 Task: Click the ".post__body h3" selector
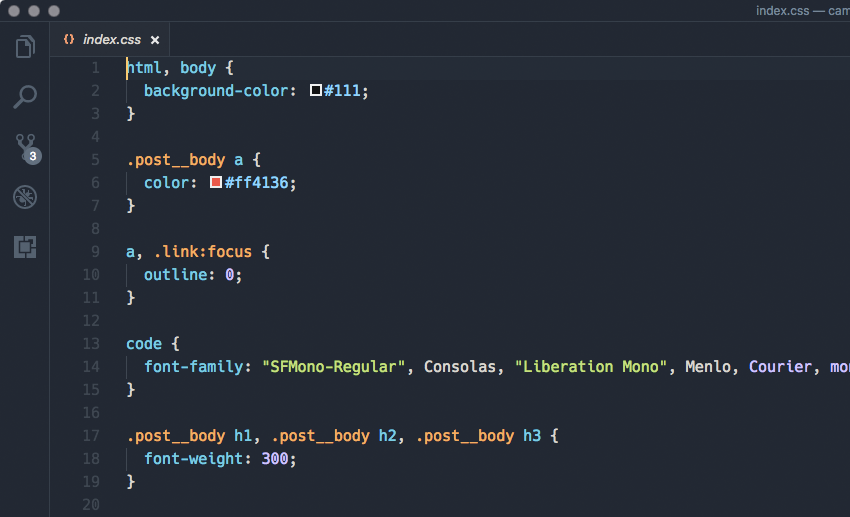pos(478,436)
